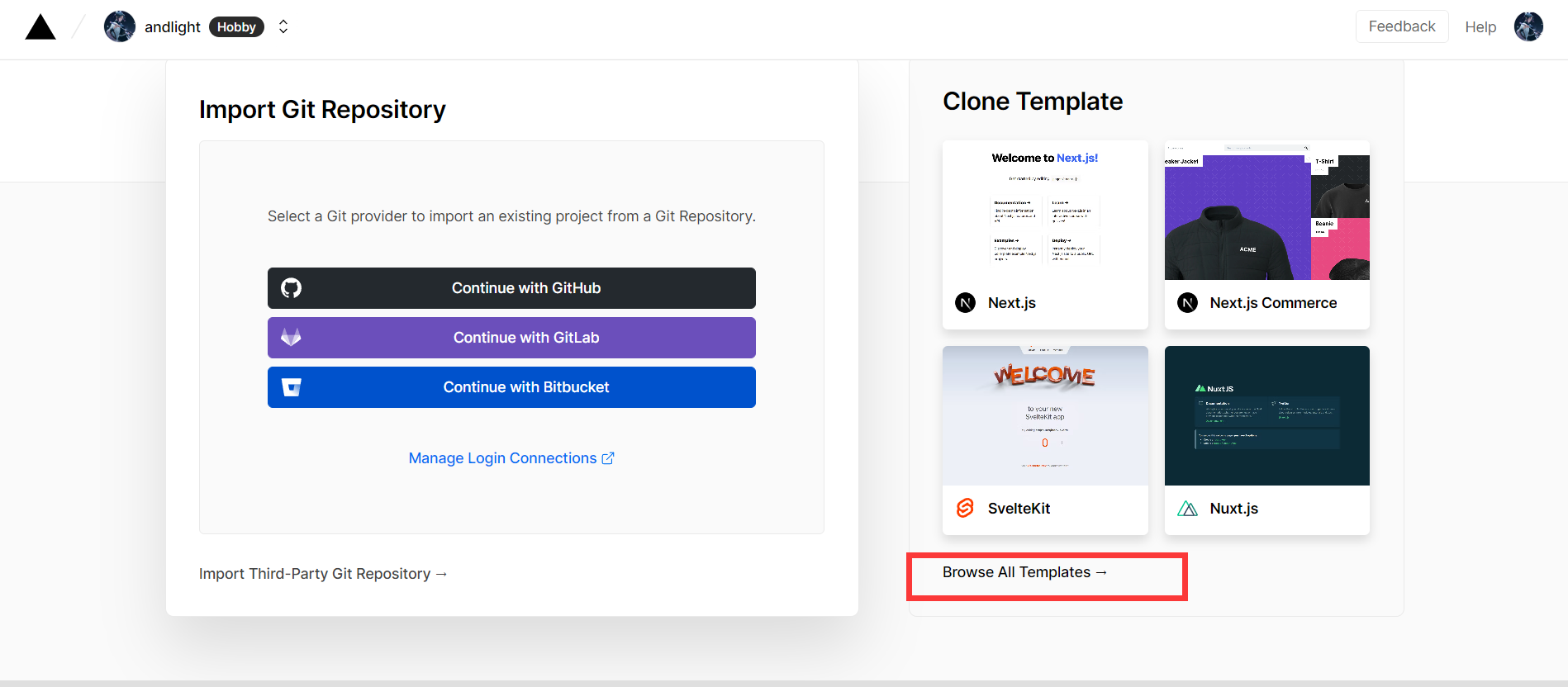Open the Manage Login Connections link
This screenshot has width=1568, height=687.
pyautogui.click(x=511, y=458)
